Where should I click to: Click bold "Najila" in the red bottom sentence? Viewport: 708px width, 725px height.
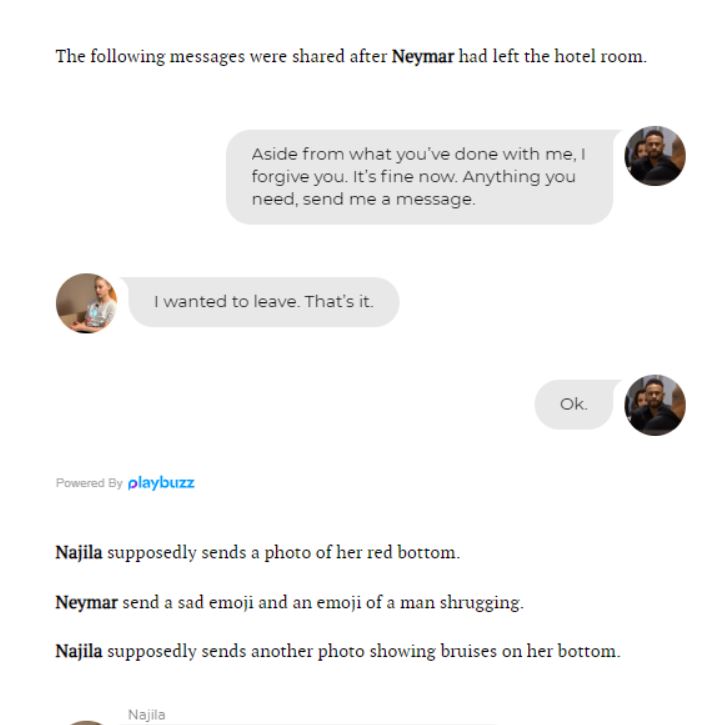pyautogui.click(x=79, y=552)
